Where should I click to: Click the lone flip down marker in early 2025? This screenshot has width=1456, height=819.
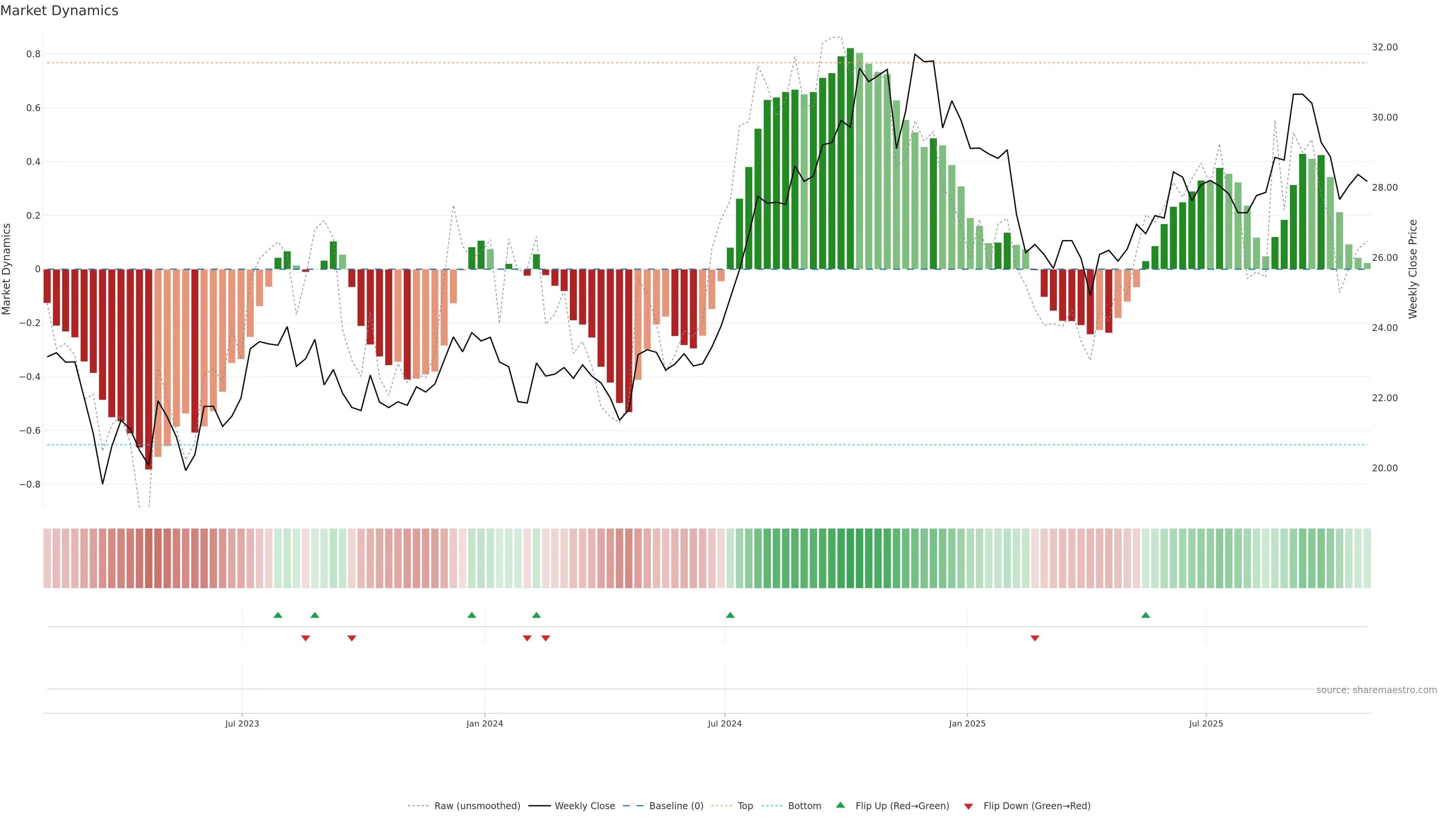click(1035, 638)
